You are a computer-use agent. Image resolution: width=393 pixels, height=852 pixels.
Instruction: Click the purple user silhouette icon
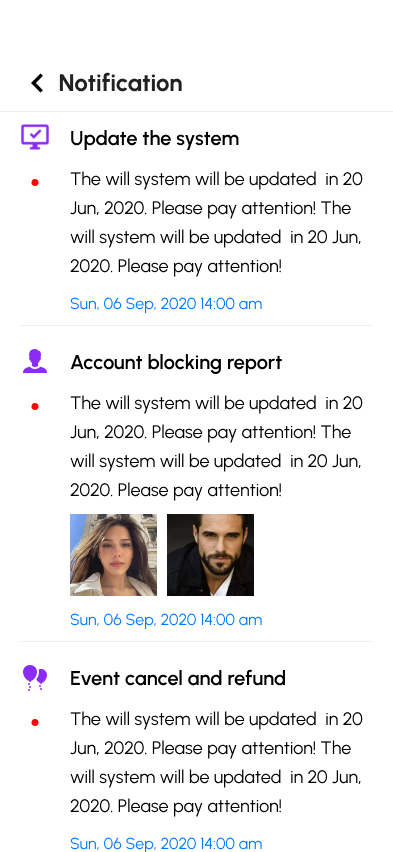[35, 361]
